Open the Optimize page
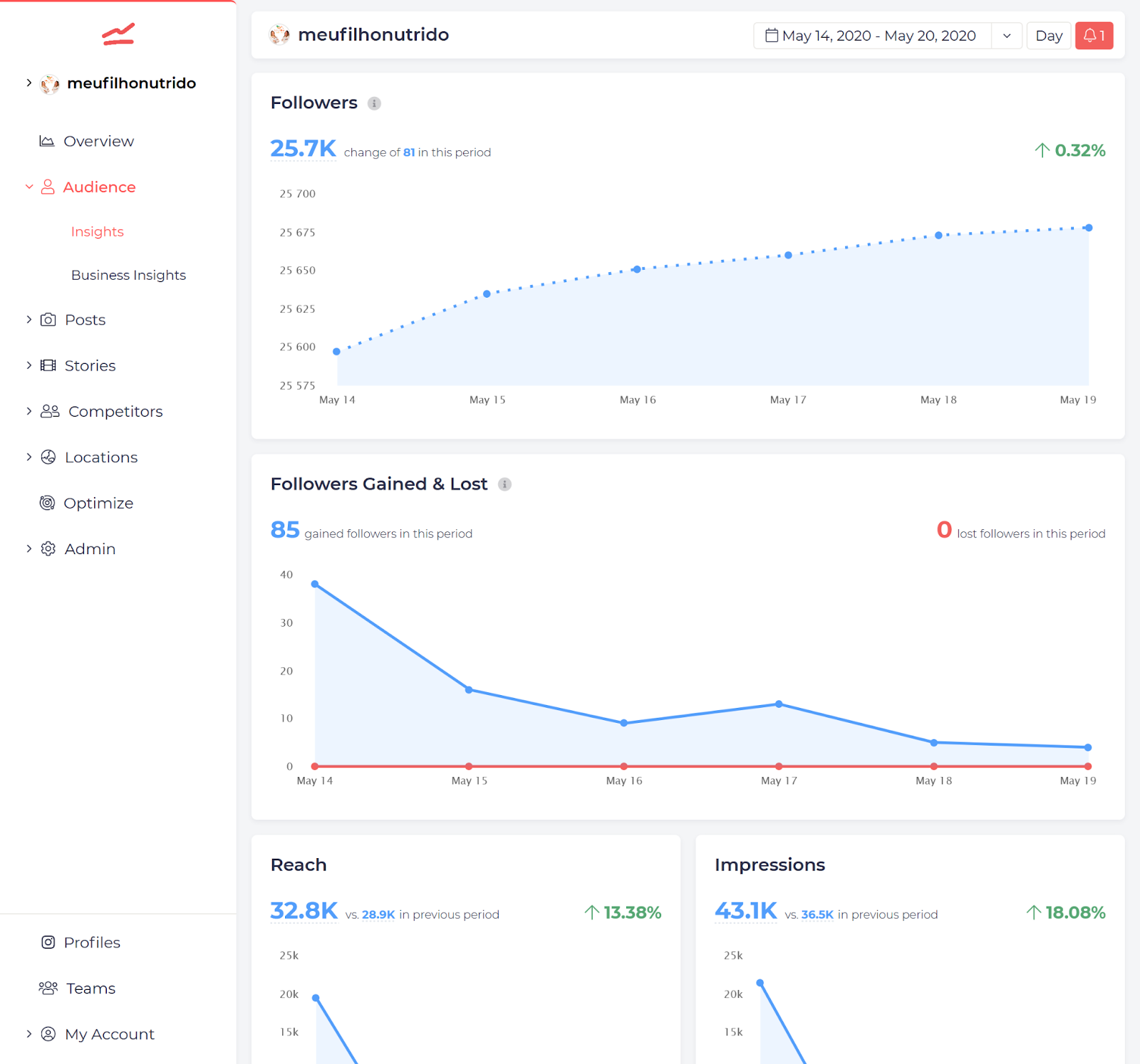The height and width of the screenshot is (1064, 1140). coord(98,503)
